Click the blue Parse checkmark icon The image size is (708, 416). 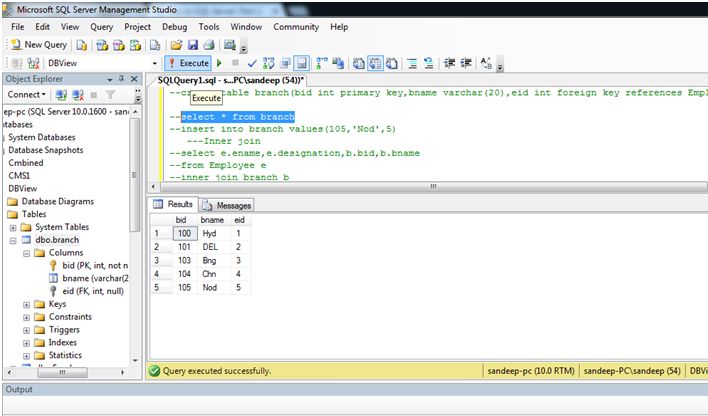coord(252,62)
